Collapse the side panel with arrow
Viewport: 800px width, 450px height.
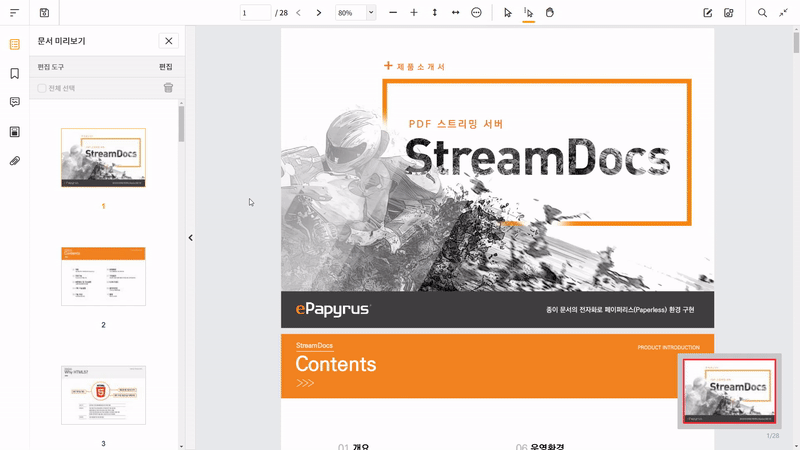click(190, 238)
